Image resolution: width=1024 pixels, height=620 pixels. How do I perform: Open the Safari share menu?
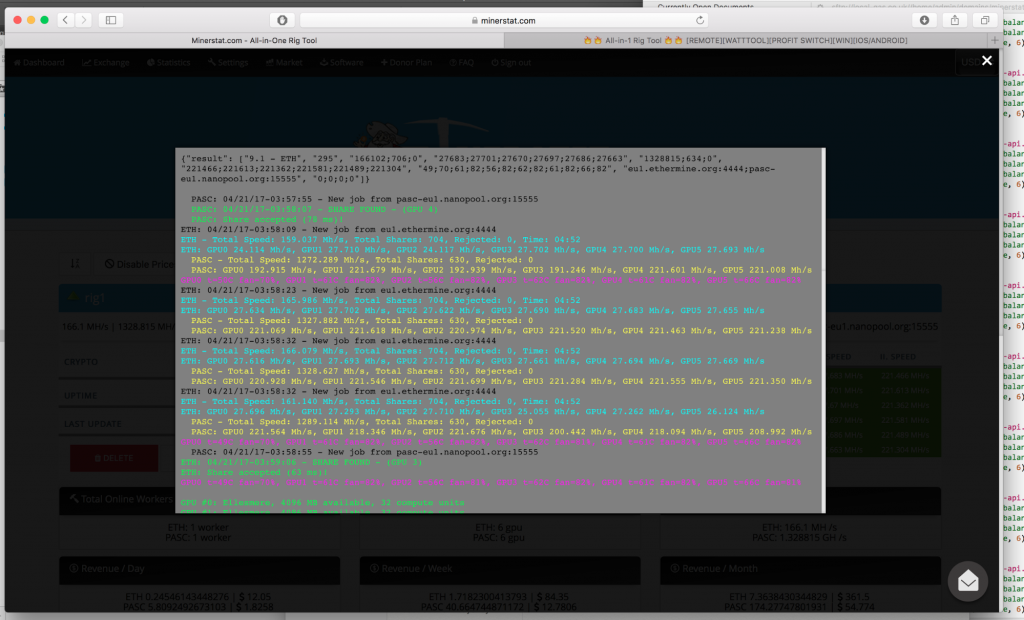(955, 20)
